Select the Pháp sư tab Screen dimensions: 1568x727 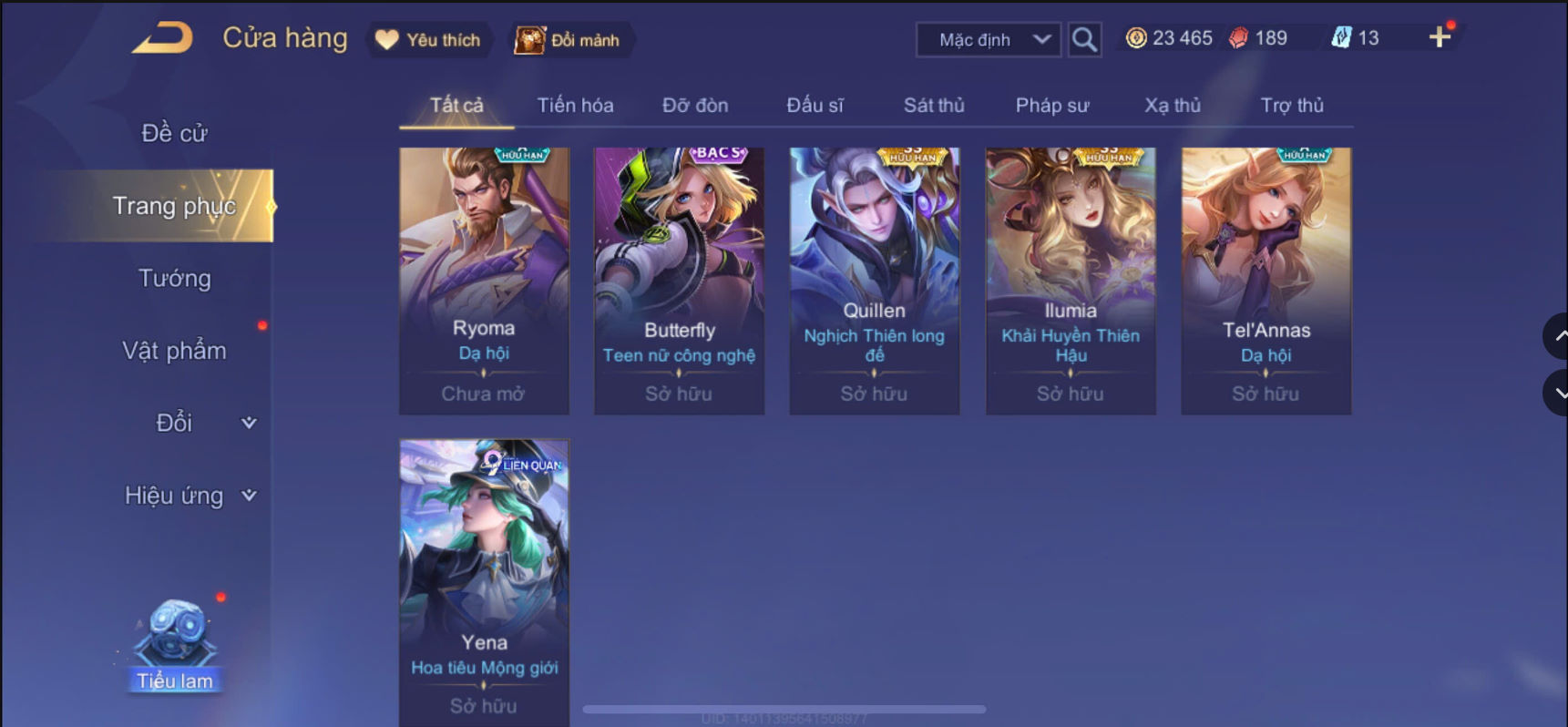(1052, 105)
